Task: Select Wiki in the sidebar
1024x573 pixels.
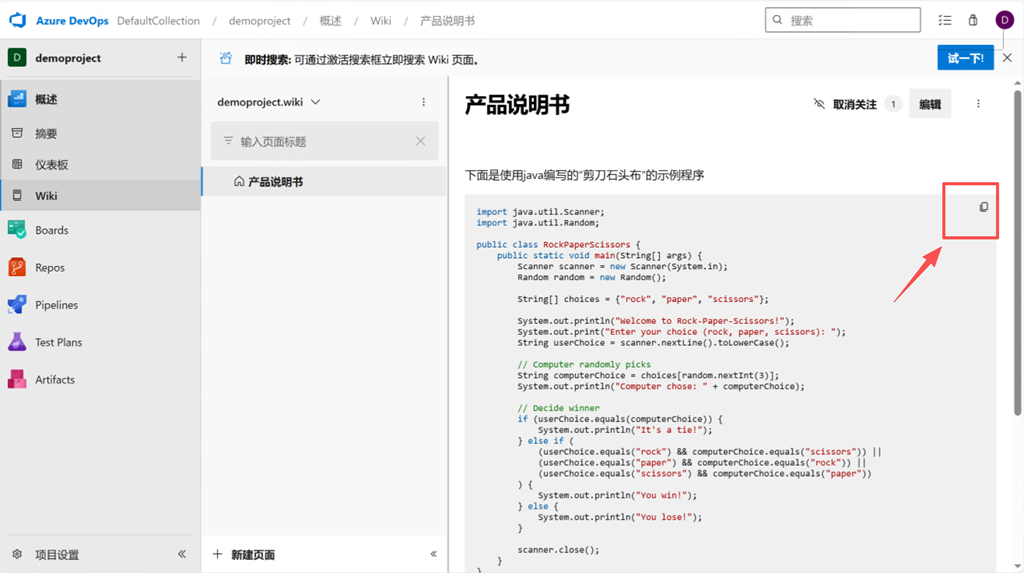Action: pos(101,195)
